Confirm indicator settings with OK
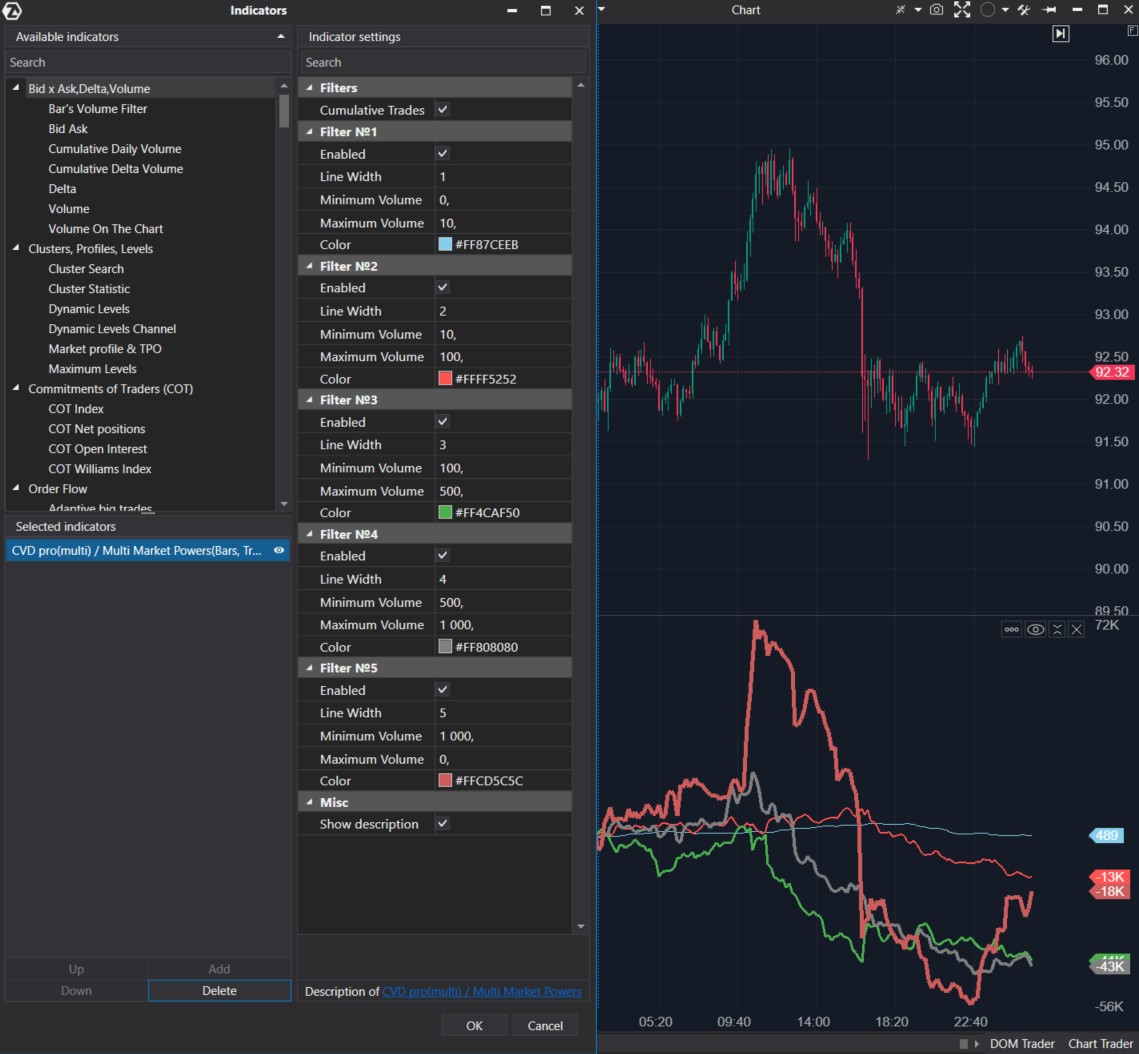Viewport: 1139px width, 1054px height. 473,1025
